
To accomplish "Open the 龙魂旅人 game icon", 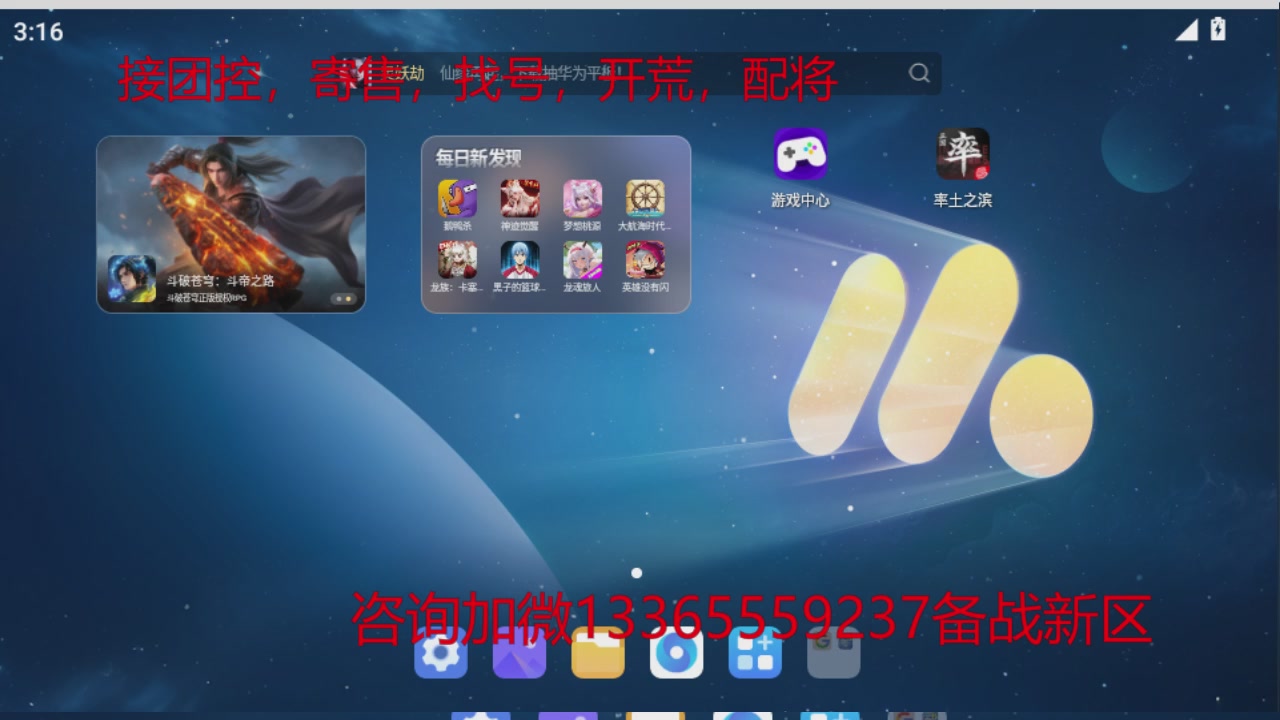I will tap(583, 260).
